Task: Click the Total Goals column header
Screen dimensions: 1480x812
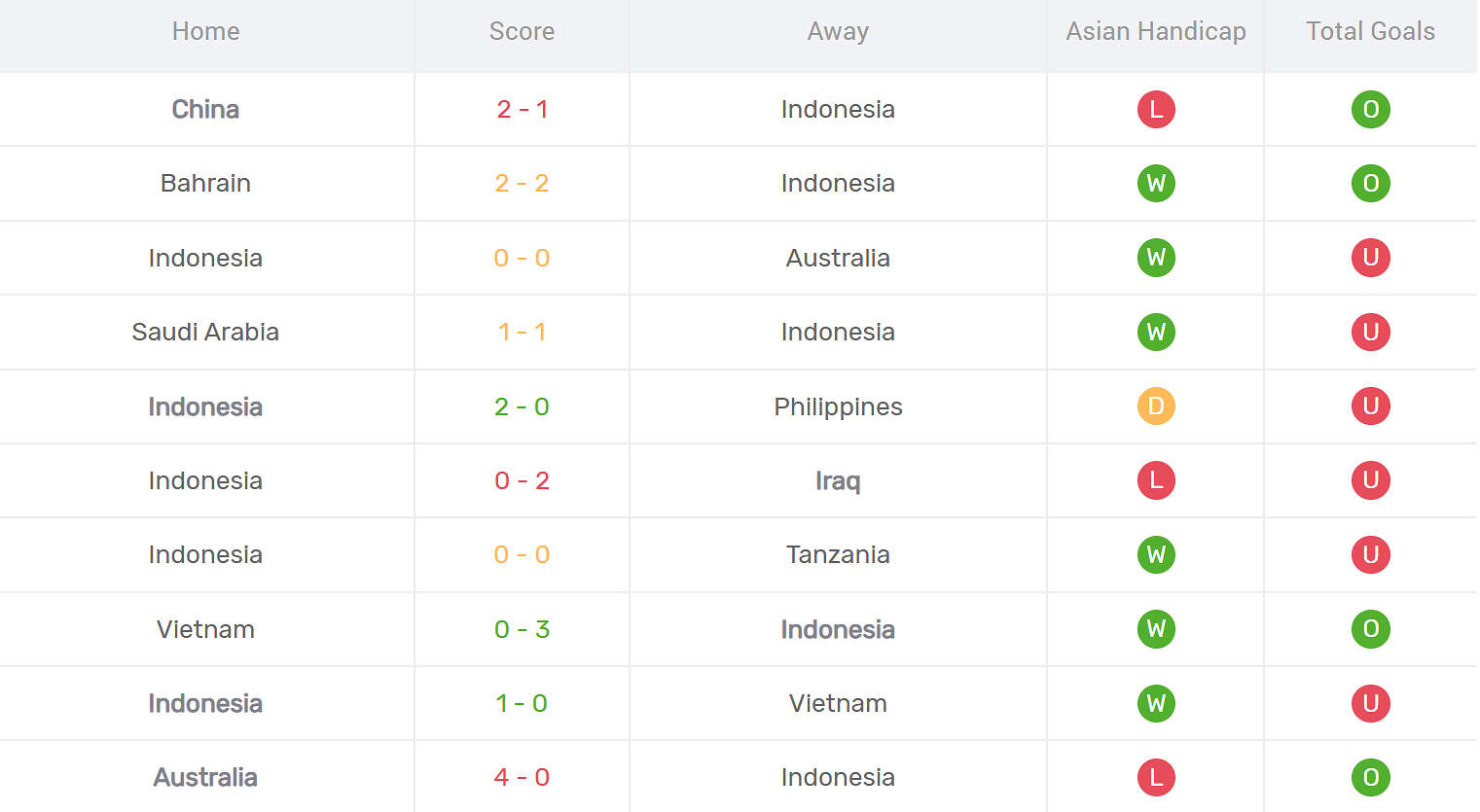Action: [x=1370, y=31]
